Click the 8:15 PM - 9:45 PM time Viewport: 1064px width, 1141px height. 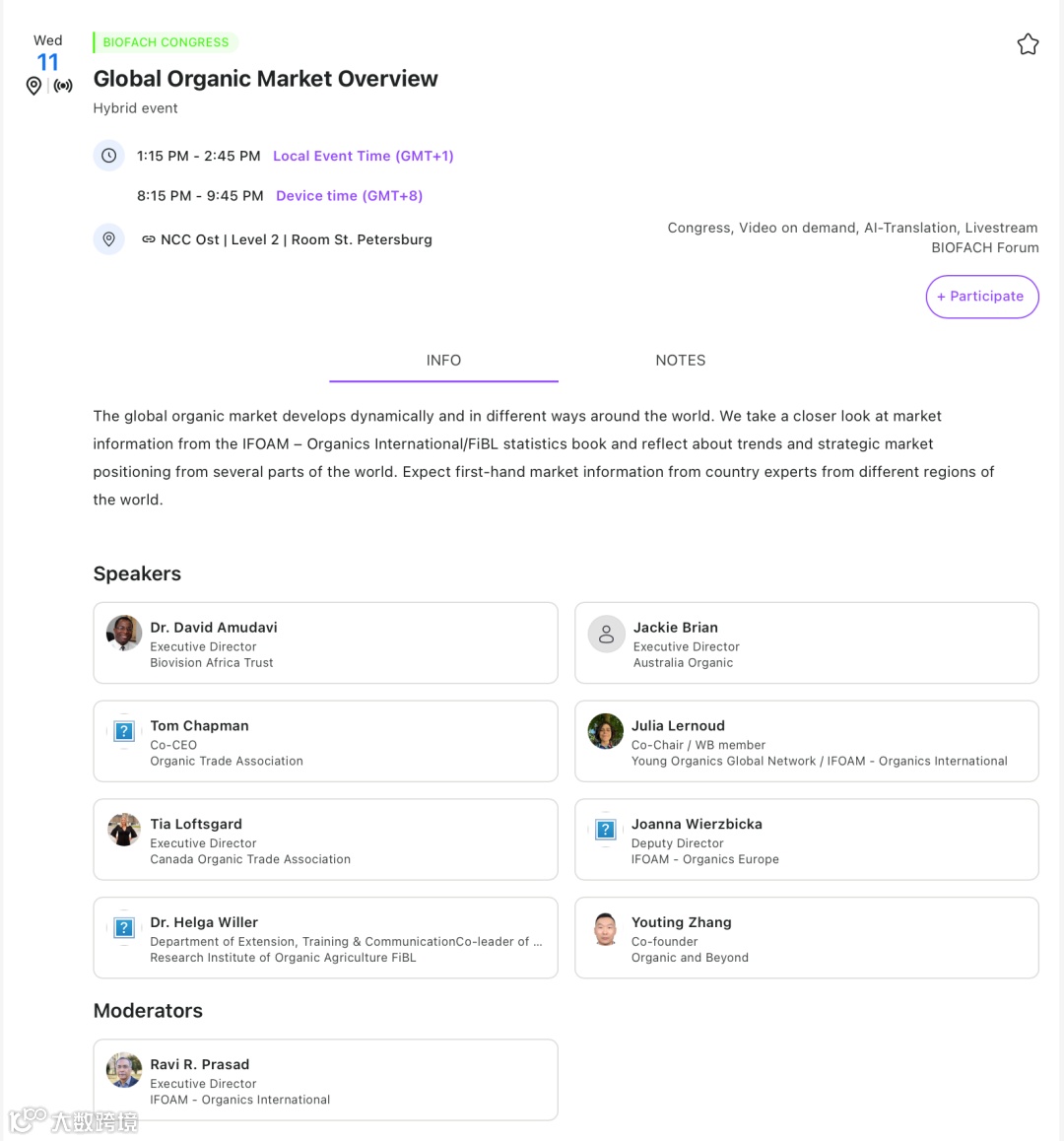200,196
